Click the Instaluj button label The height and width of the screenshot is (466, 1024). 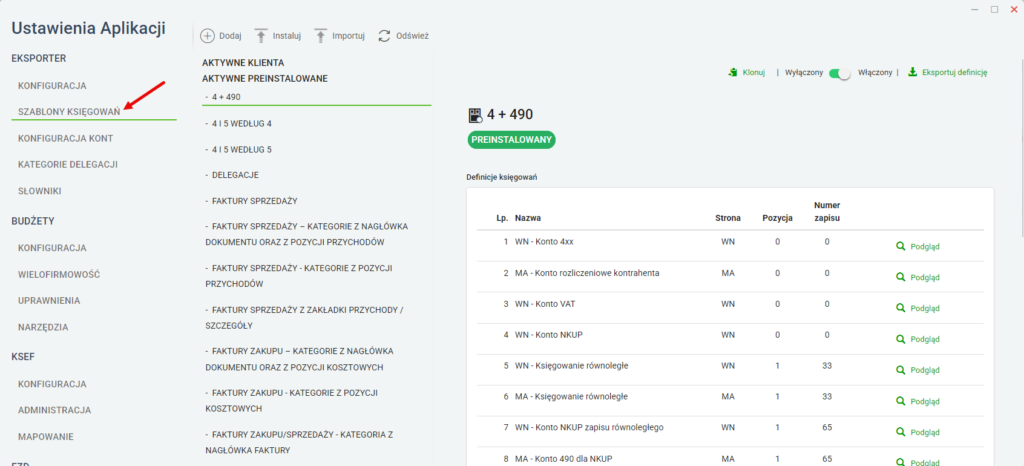click(x=287, y=37)
